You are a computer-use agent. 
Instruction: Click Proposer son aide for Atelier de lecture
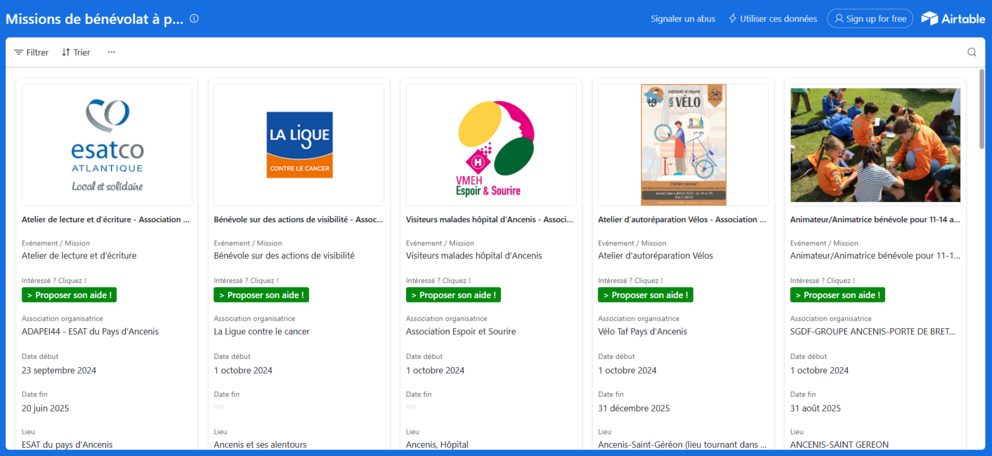click(69, 295)
